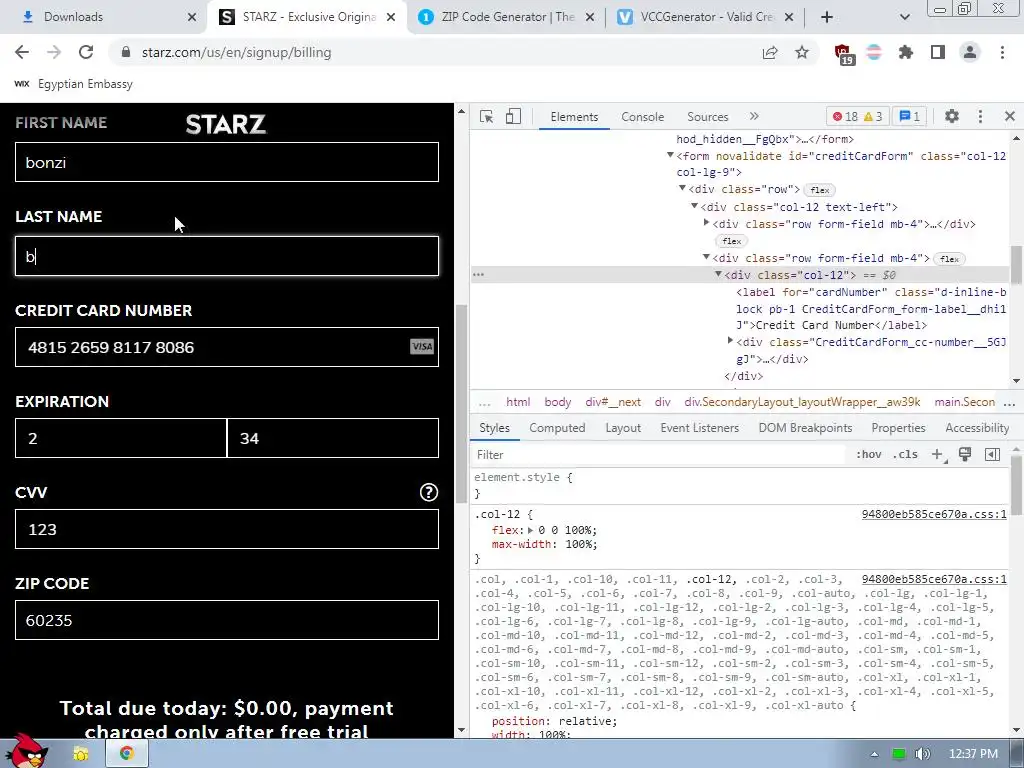Open the Extensions puzzle piece menu
The height and width of the screenshot is (768, 1024).
906,52
